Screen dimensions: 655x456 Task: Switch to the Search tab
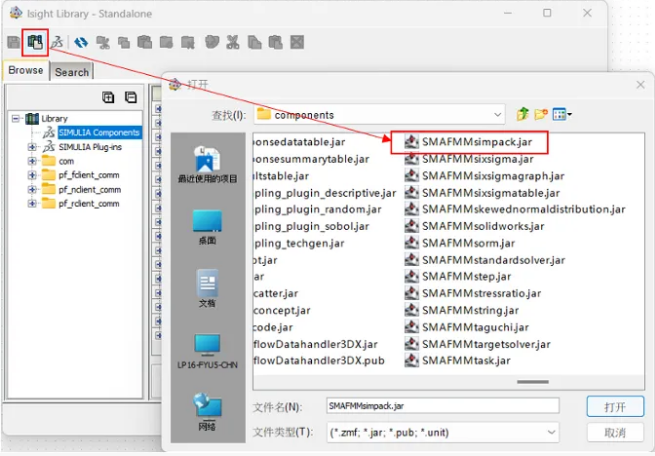(72, 72)
